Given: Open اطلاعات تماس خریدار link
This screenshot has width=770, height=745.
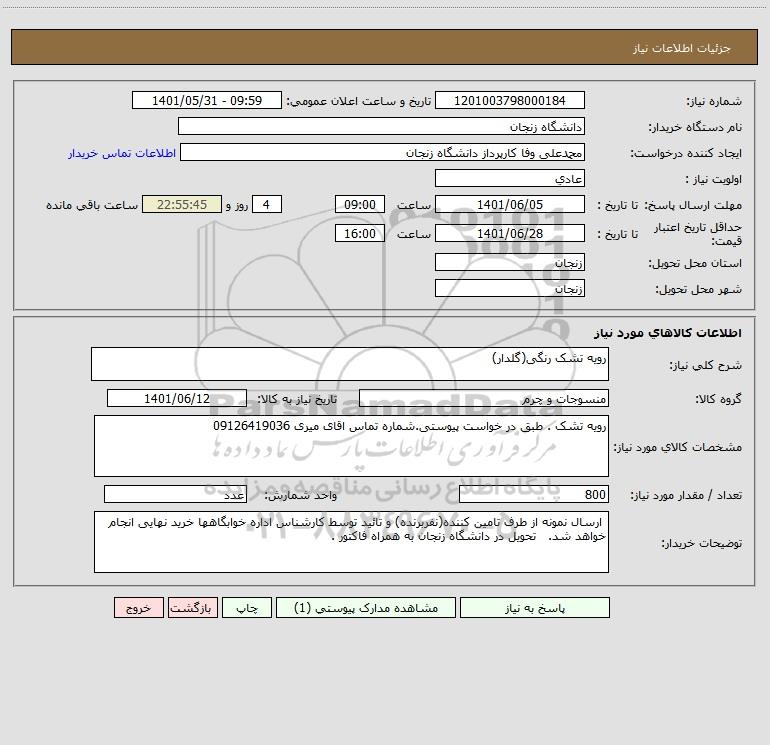Looking at the screenshot, I should point(122,153).
